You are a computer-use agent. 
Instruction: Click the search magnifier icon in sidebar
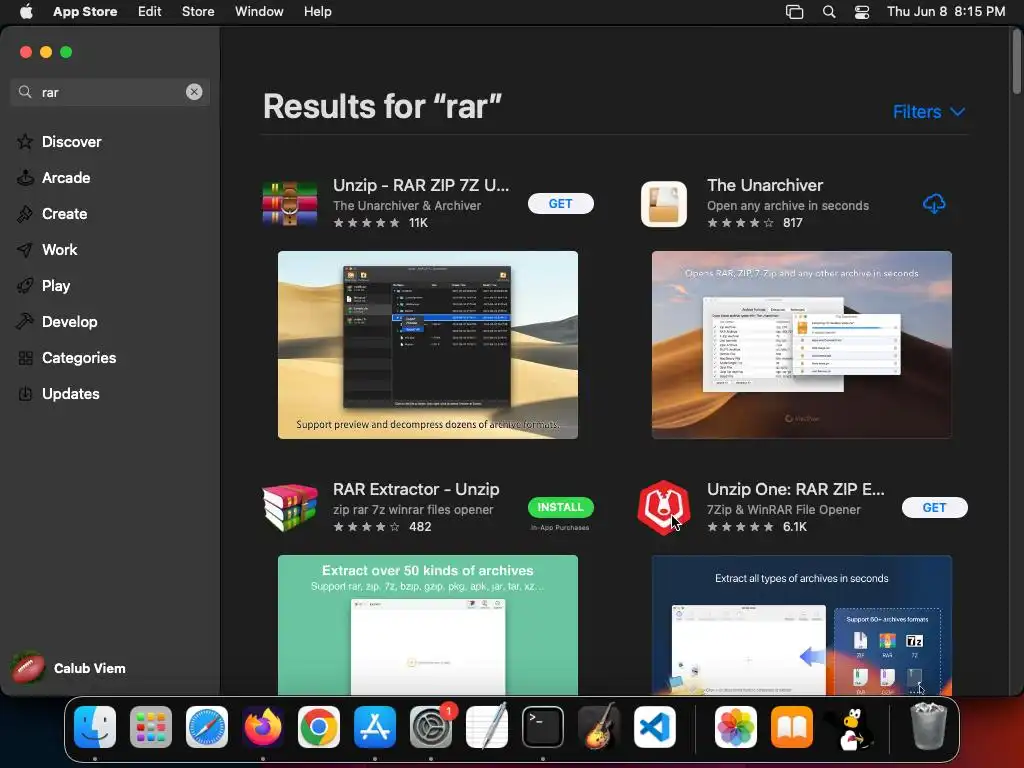[25, 92]
